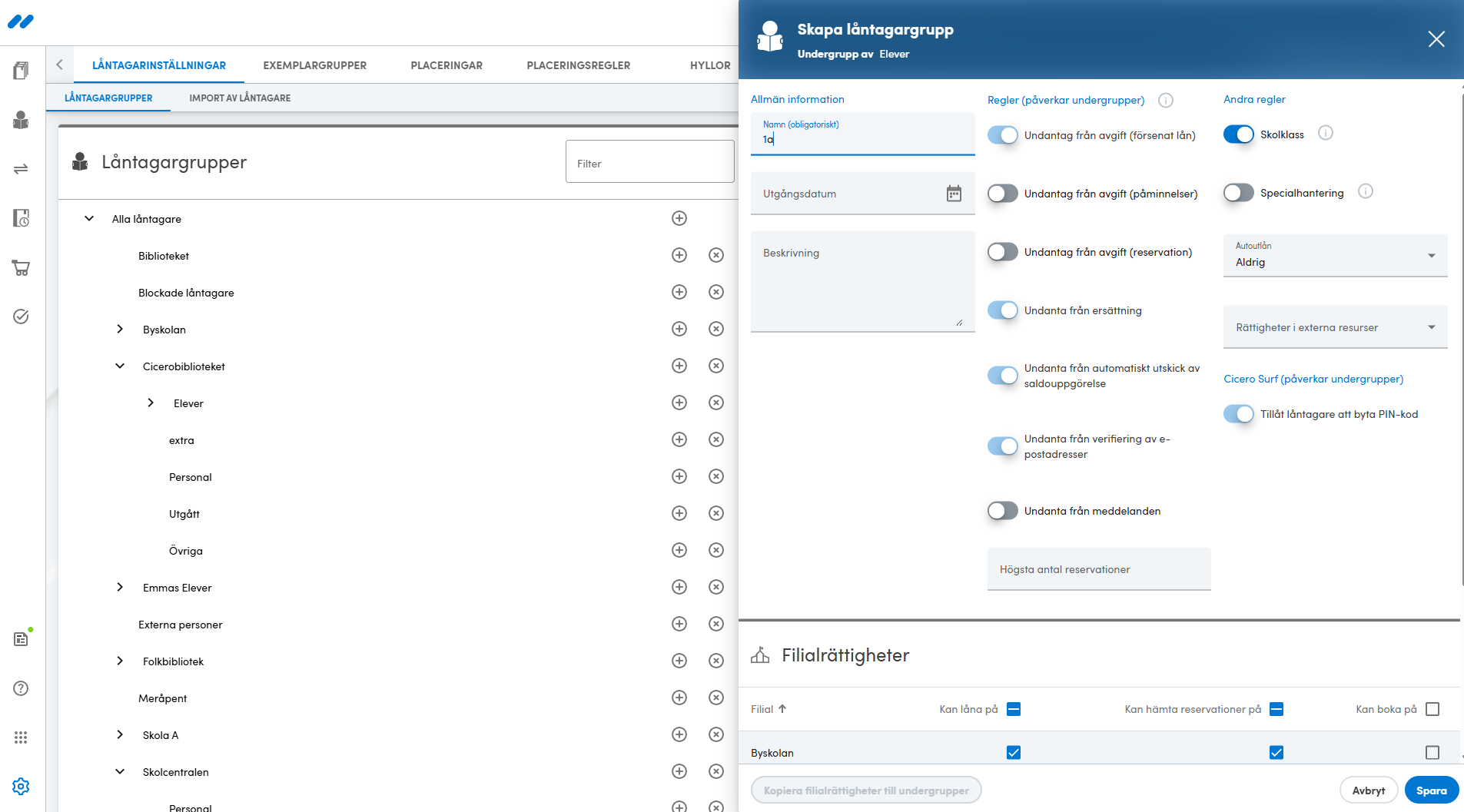Enable the Specialhantering switch
Screen dimensions: 1464x812
(x=1239, y=193)
